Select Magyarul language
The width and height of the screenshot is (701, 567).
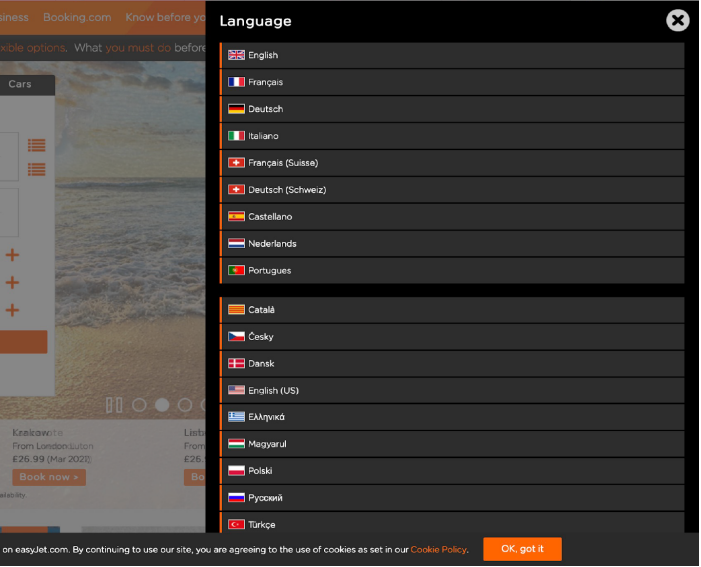[452, 444]
